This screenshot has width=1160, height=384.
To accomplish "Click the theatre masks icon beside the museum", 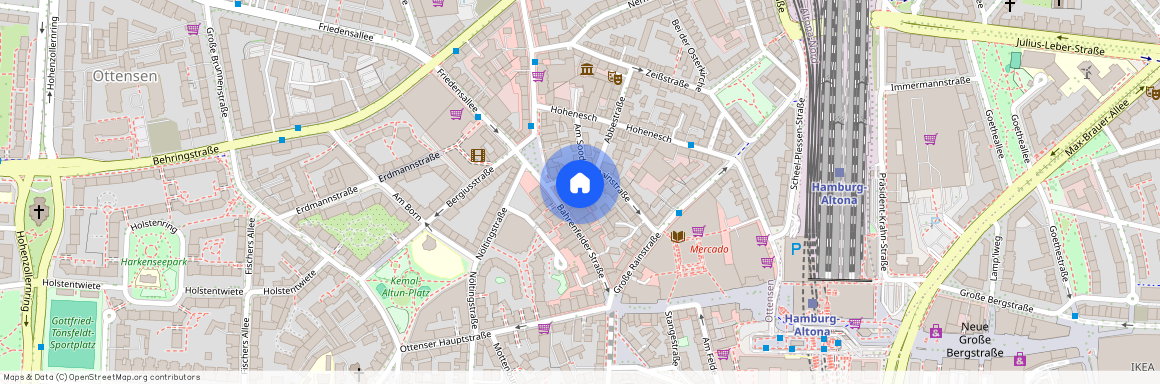I will (614, 76).
